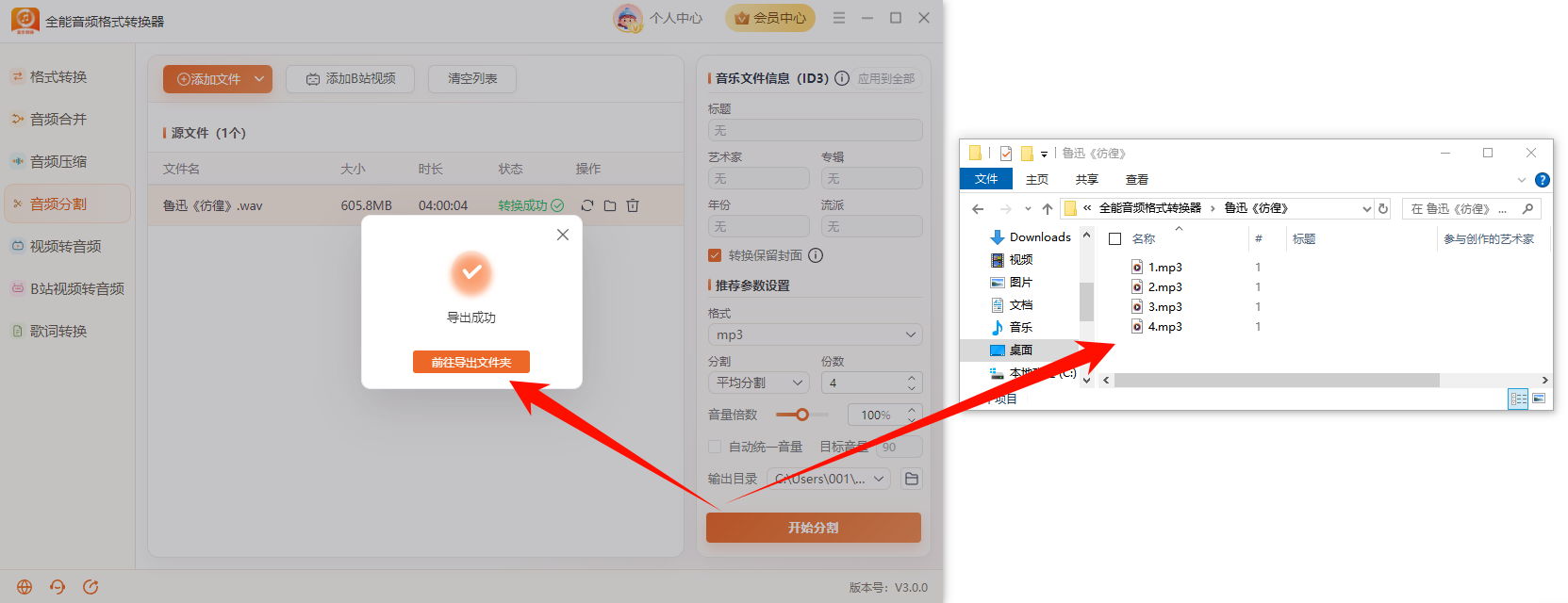The height and width of the screenshot is (603, 1568).
Task: Click 应用到全部 button
Action: 886,78
